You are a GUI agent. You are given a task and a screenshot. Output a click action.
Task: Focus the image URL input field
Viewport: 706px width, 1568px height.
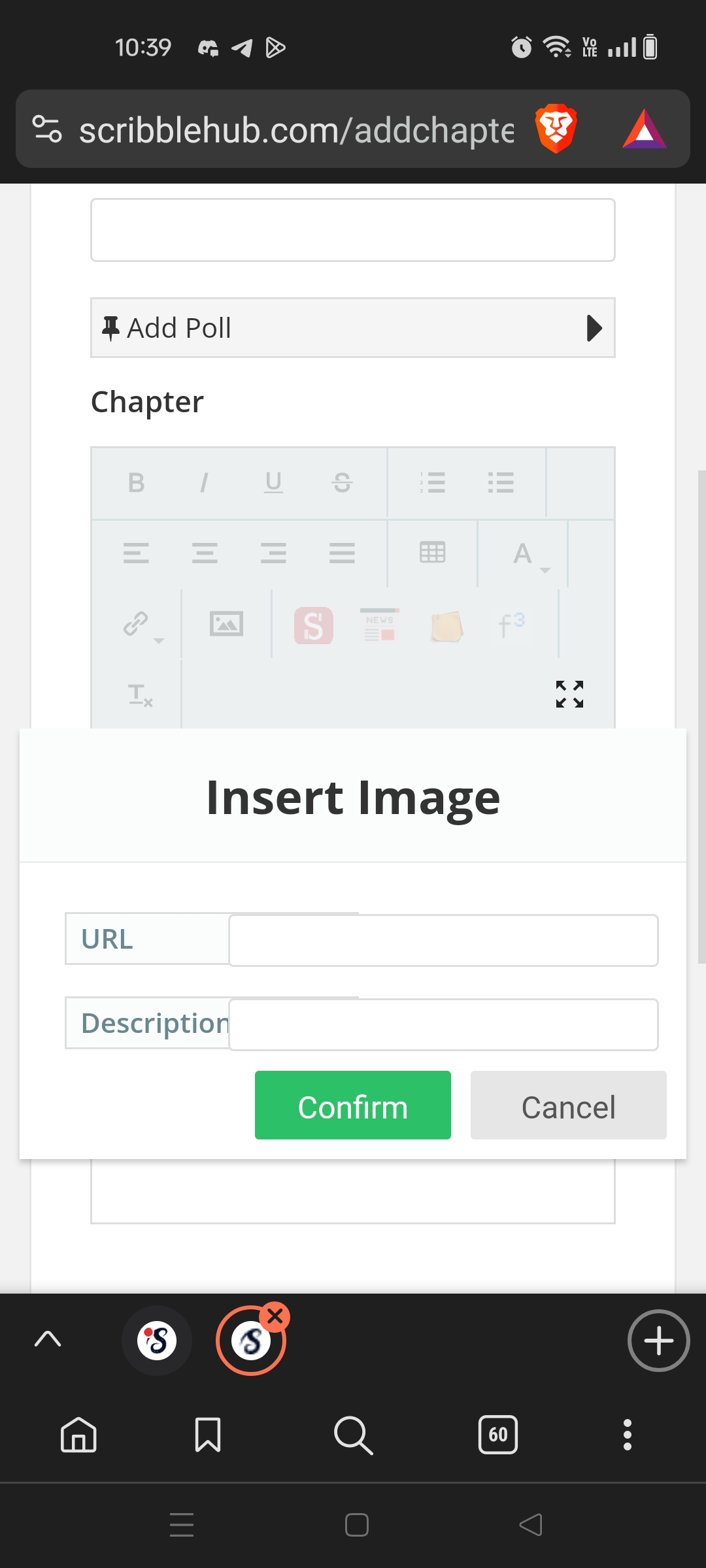(x=443, y=940)
